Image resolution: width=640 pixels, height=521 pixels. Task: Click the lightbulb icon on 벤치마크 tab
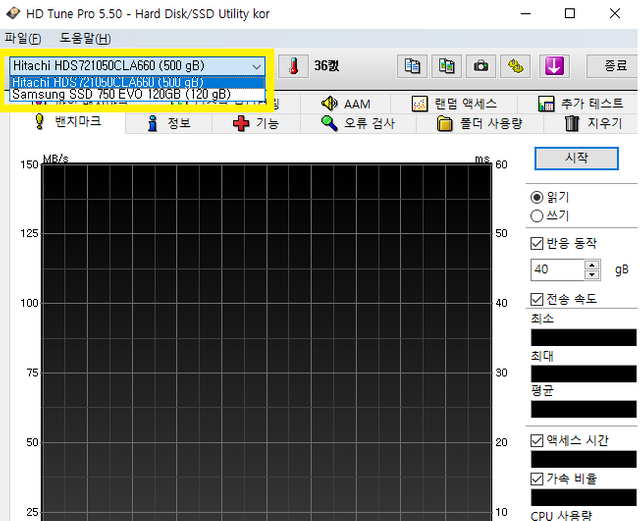(39, 122)
